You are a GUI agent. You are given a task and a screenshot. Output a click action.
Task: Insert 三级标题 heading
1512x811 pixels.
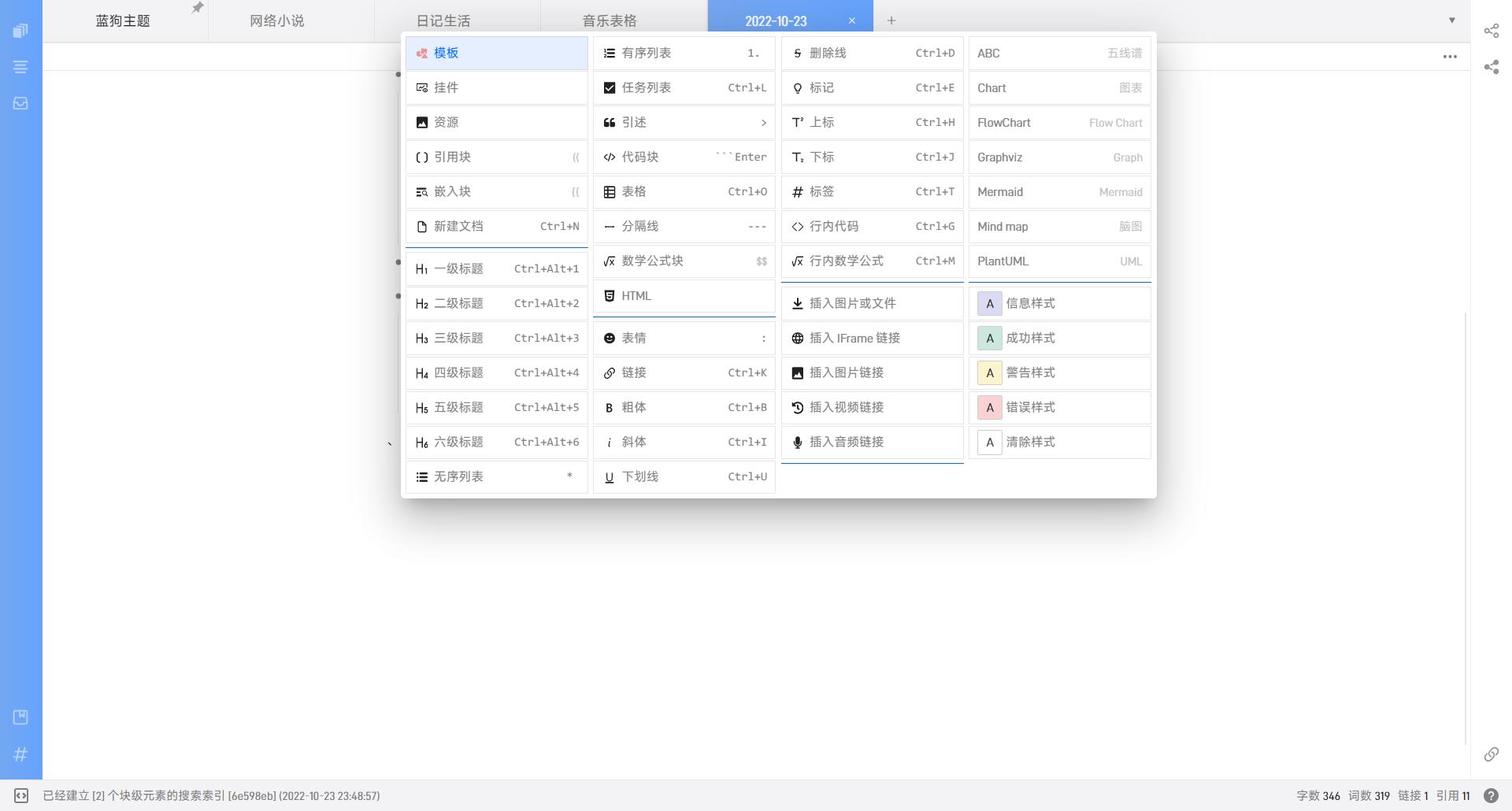[x=497, y=338]
